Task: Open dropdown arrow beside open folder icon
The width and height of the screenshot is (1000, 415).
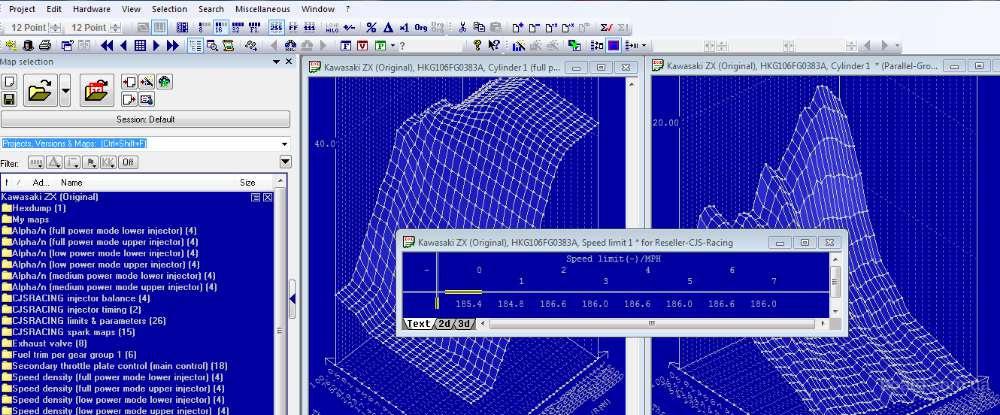Action: 65,93
